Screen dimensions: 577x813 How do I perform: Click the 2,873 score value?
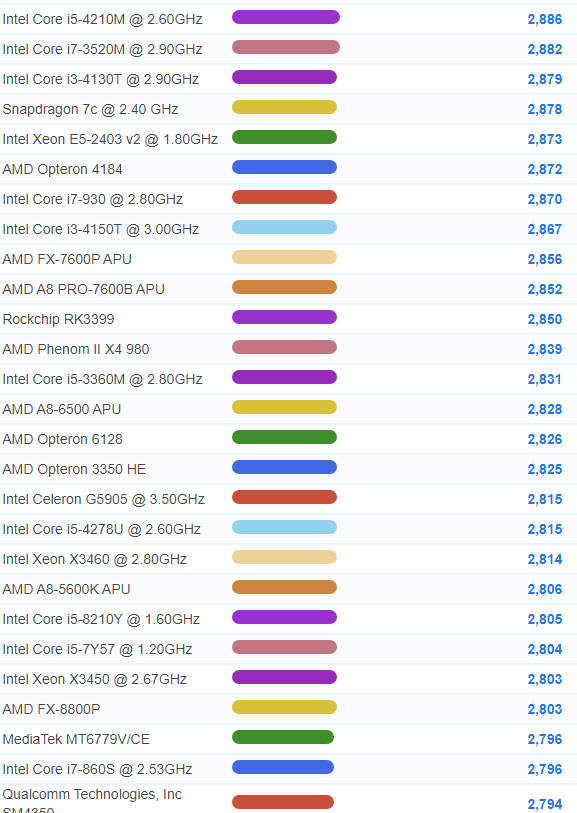[x=545, y=140]
